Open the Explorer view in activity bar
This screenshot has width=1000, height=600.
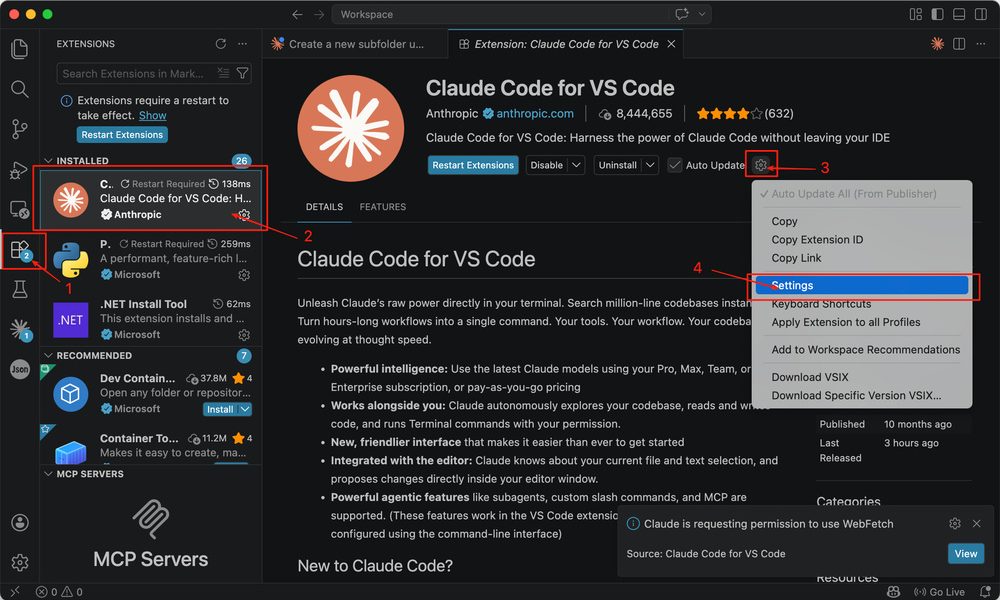pos(19,49)
